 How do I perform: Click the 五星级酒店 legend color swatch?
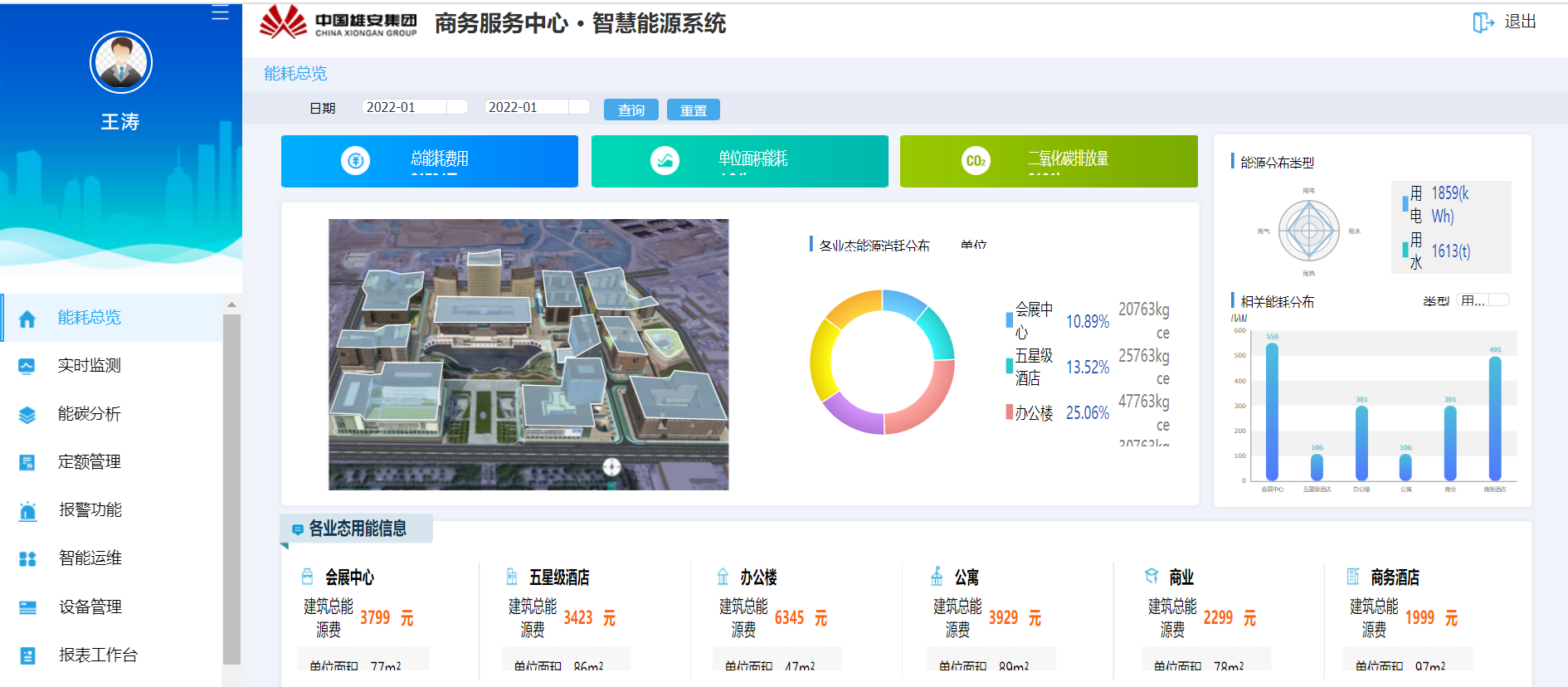coord(1009,365)
